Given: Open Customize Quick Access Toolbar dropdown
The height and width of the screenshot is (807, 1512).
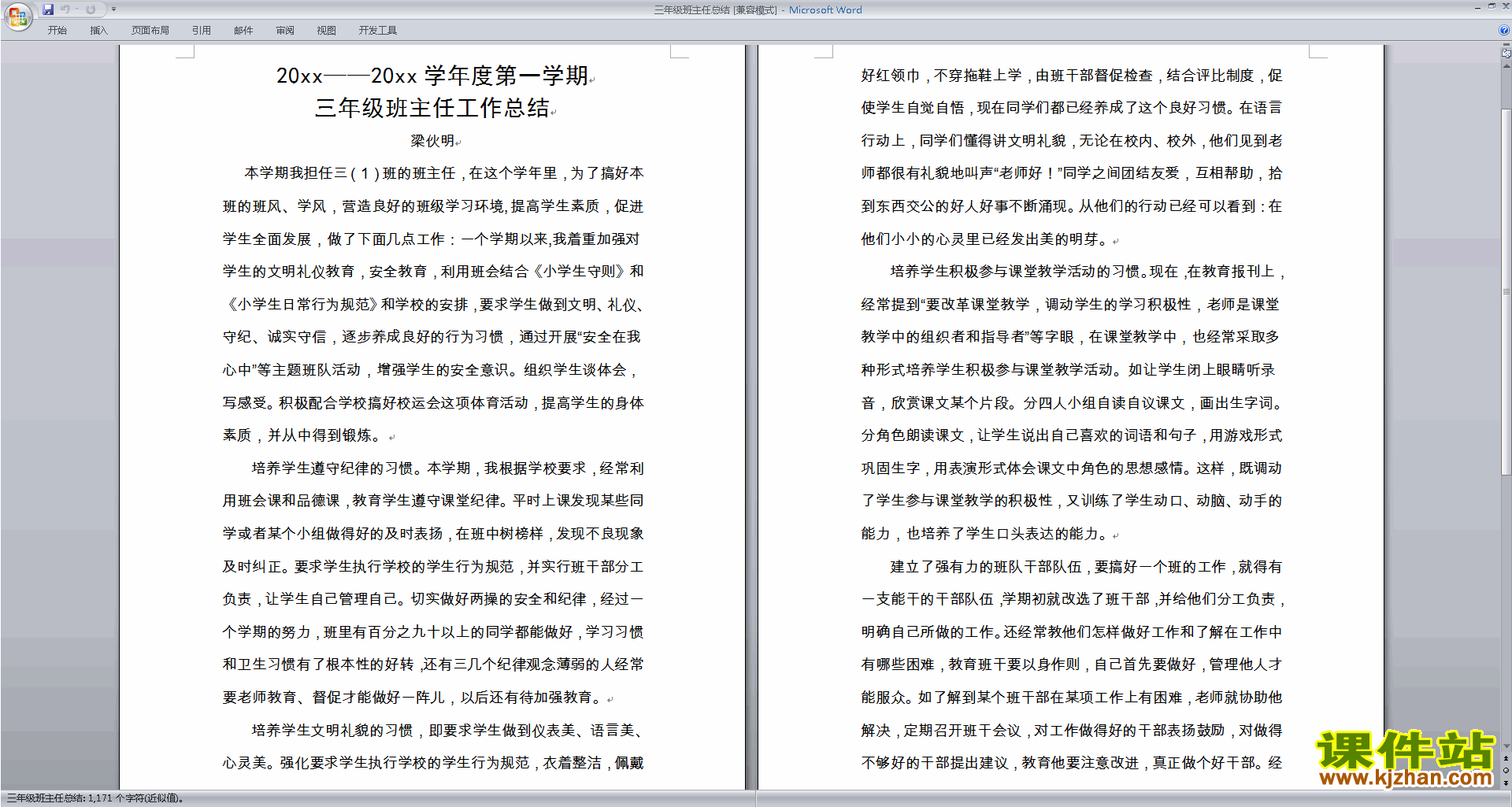Looking at the screenshot, I should (x=113, y=9).
